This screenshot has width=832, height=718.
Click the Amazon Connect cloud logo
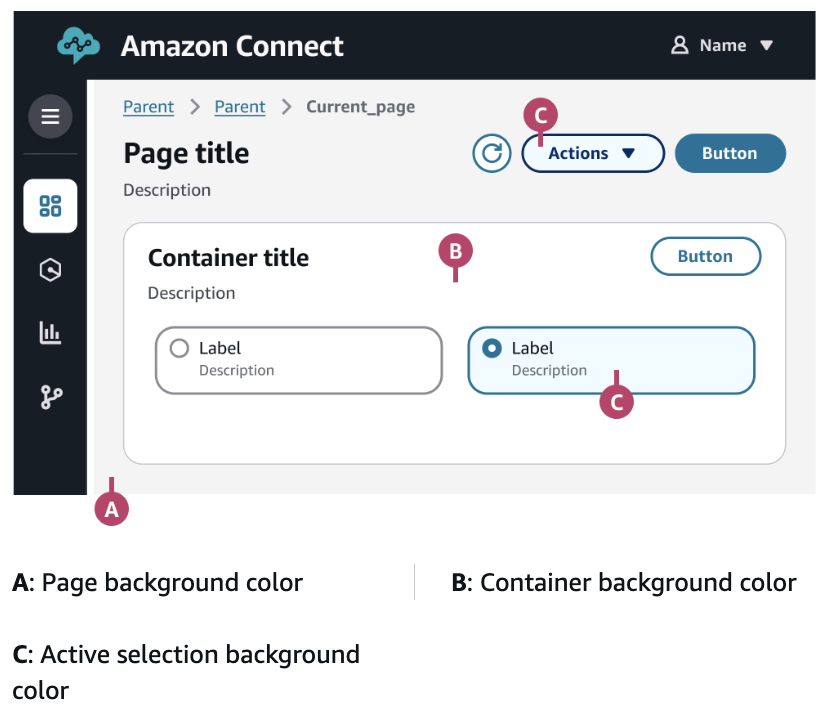pos(78,45)
